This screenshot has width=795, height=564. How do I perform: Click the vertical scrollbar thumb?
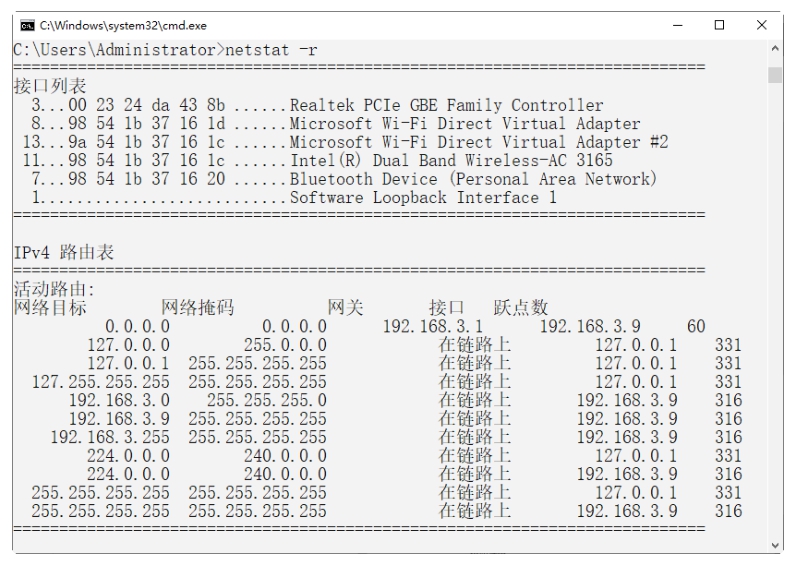tap(775, 76)
